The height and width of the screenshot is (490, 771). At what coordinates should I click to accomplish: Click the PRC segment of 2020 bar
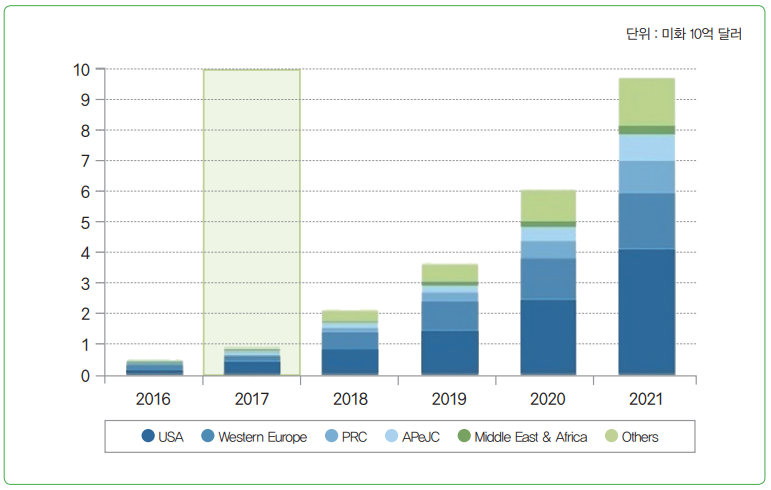click(548, 250)
